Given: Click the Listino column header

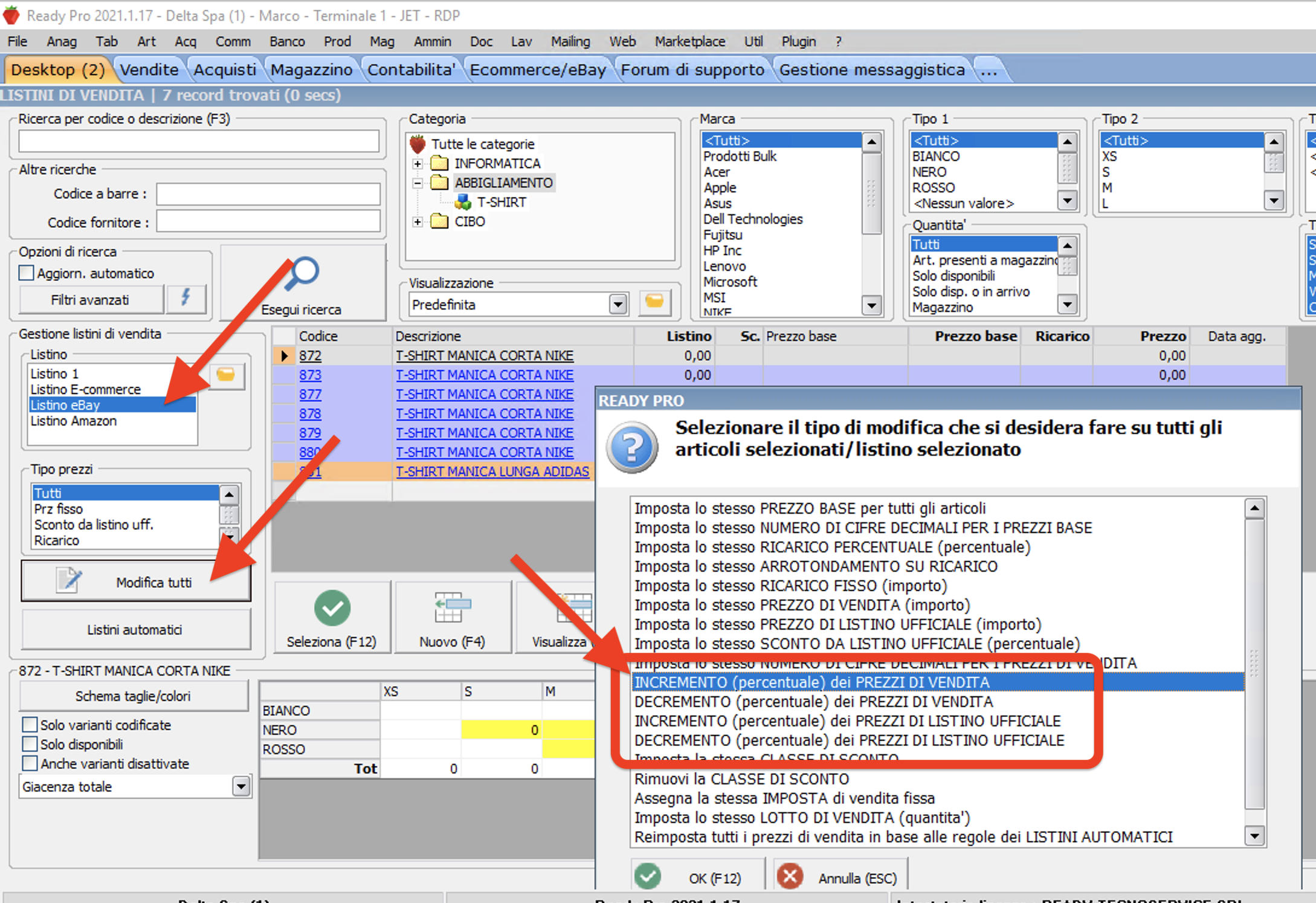Looking at the screenshot, I should tap(674, 336).
